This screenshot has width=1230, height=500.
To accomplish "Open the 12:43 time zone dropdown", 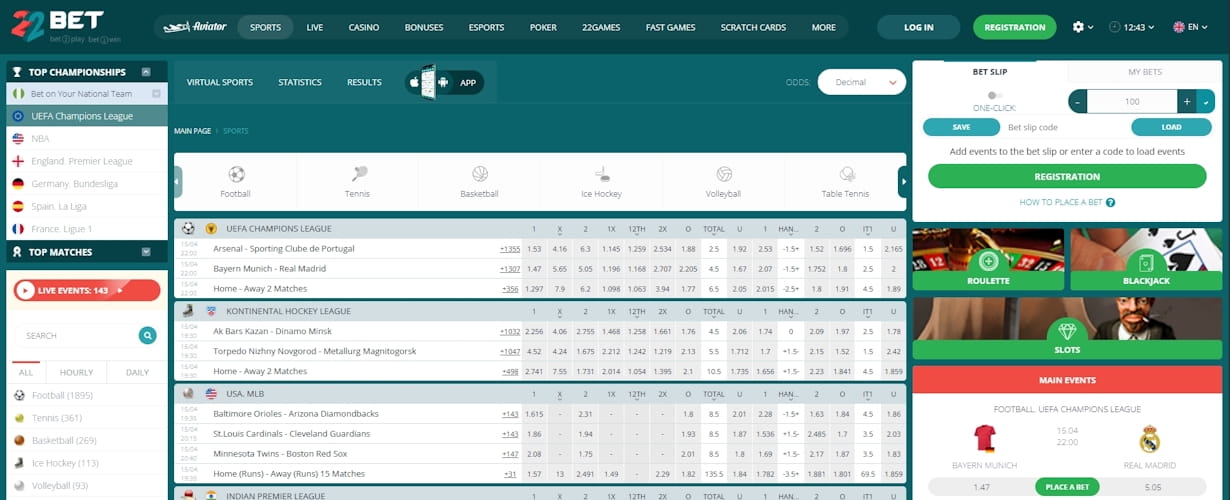I will 1131,27.
